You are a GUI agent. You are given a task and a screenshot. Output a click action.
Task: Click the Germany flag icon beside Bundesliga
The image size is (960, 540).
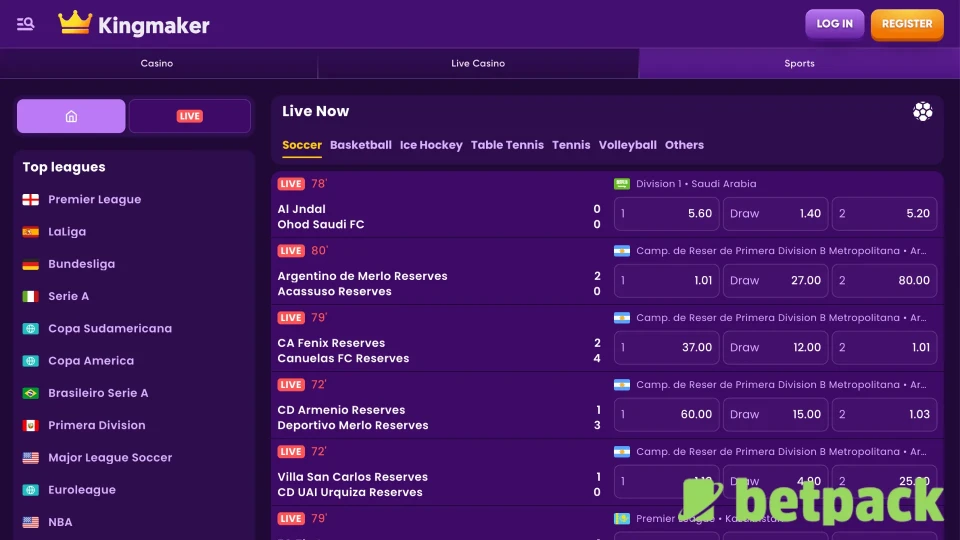click(x=31, y=264)
